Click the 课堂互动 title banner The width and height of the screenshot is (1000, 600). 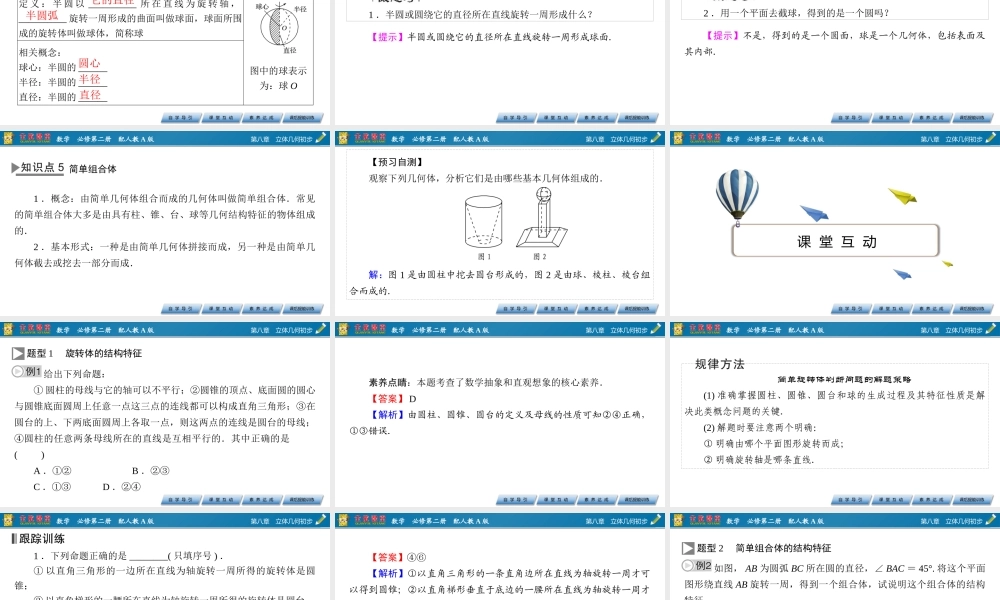(837, 241)
